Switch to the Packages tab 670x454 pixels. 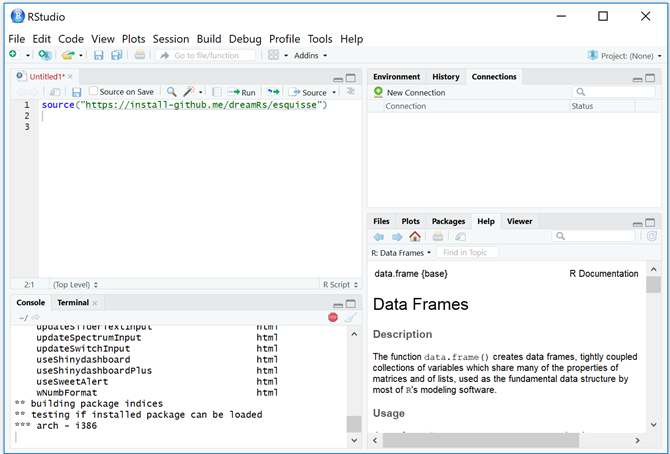coord(448,221)
